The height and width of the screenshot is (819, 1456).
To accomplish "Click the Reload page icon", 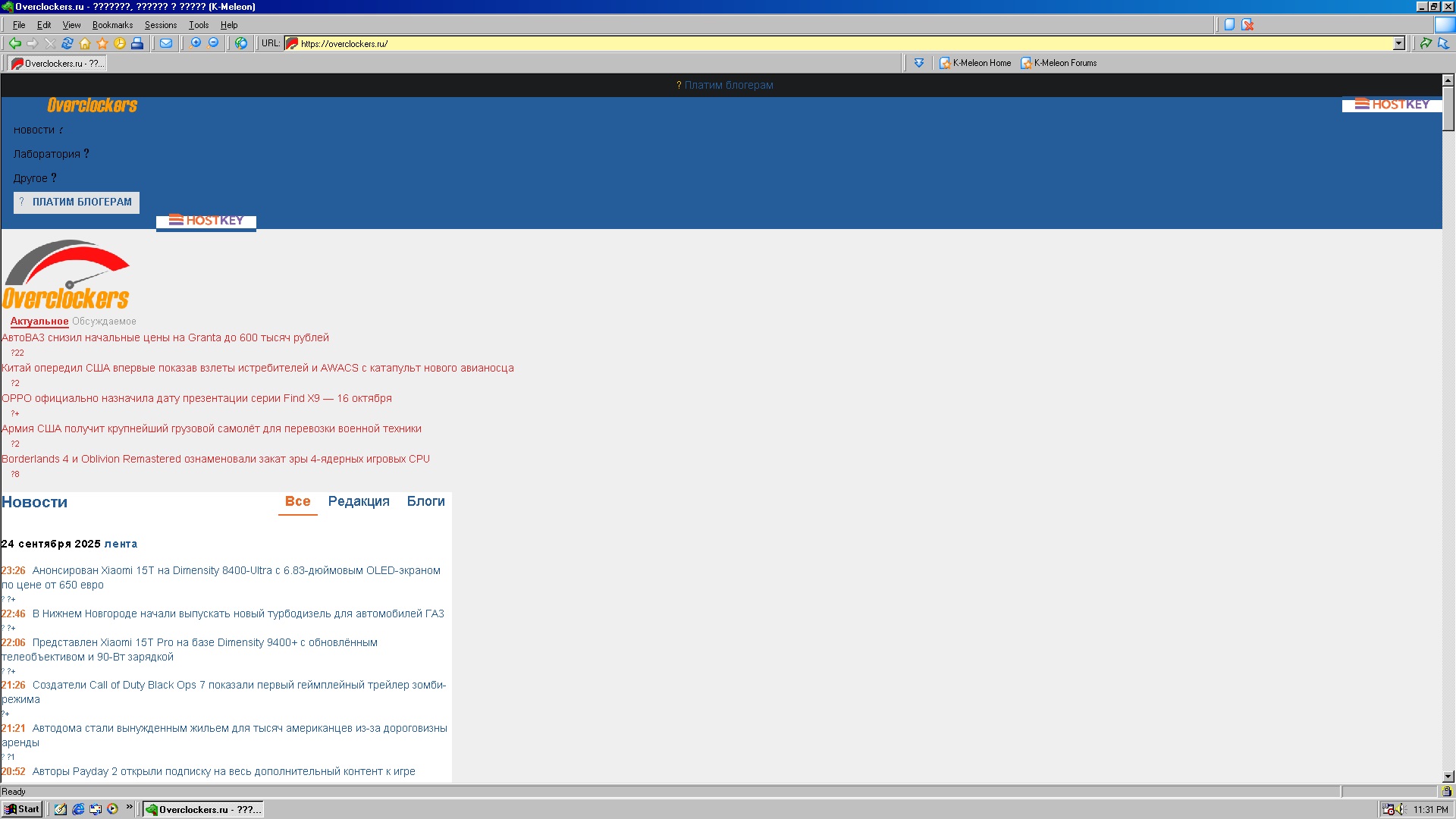I will tap(67, 43).
